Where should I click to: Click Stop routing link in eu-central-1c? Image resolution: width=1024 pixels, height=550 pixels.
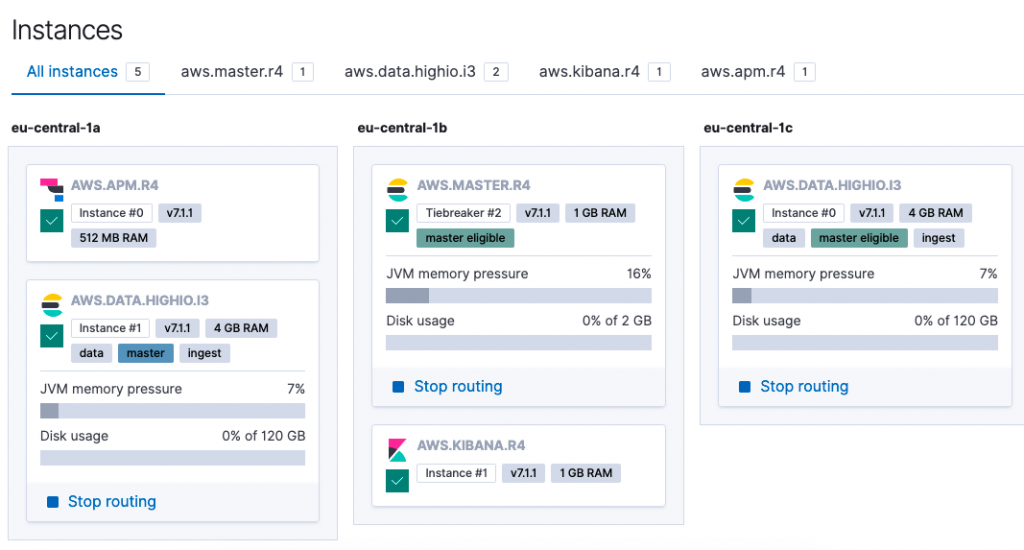click(805, 387)
